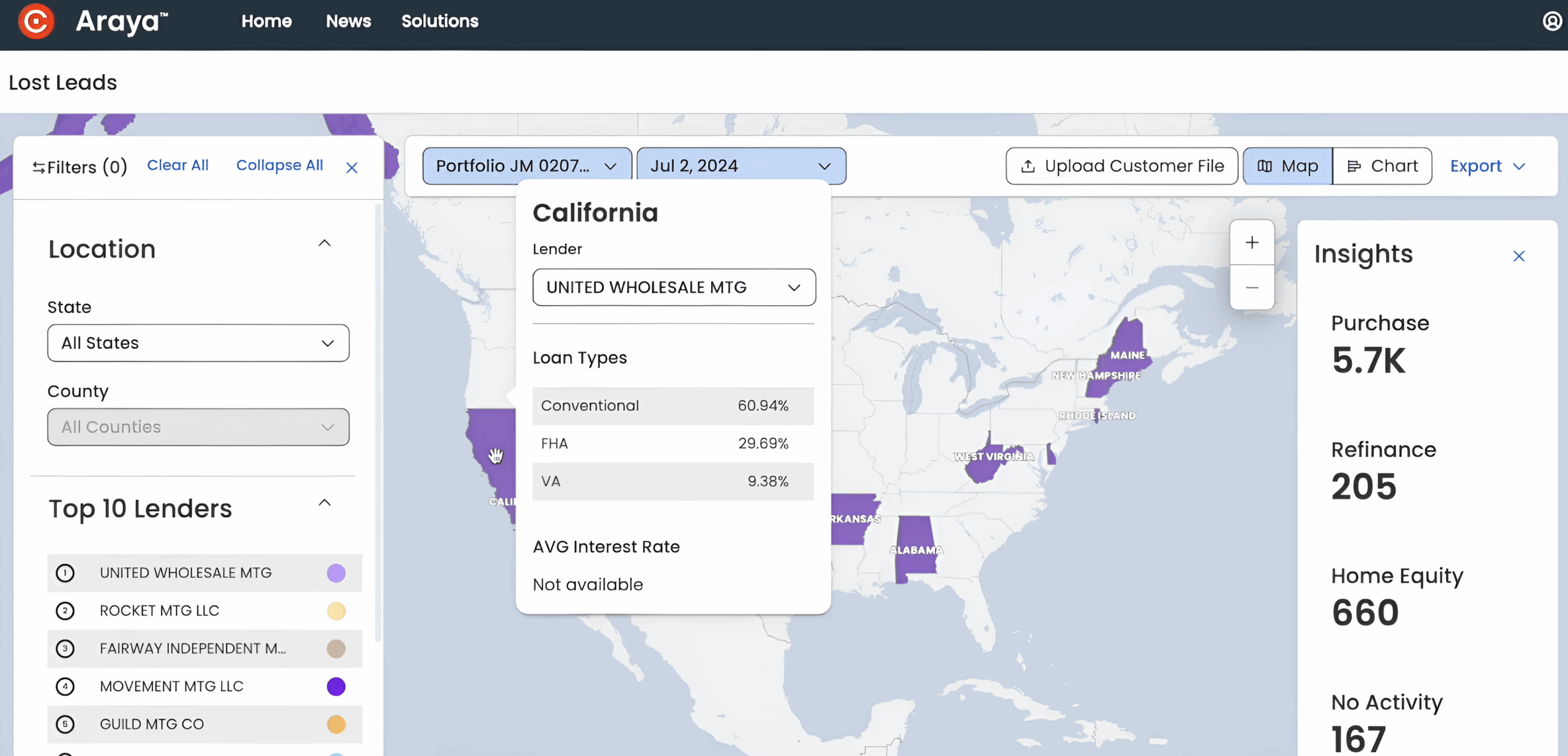1568x756 pixels.
Task: Open the All States dropdown
Action: pos(198,343)
